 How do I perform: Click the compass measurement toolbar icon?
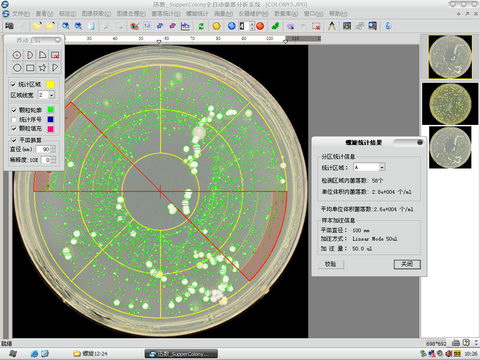point(332,26)
